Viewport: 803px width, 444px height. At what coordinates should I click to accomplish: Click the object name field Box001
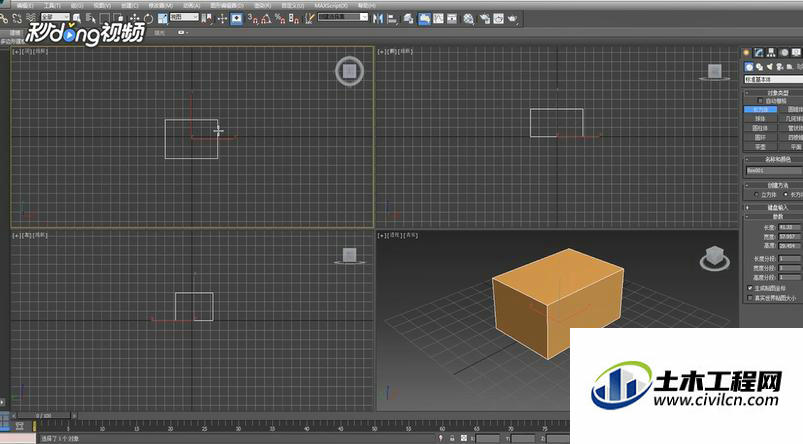773,171
